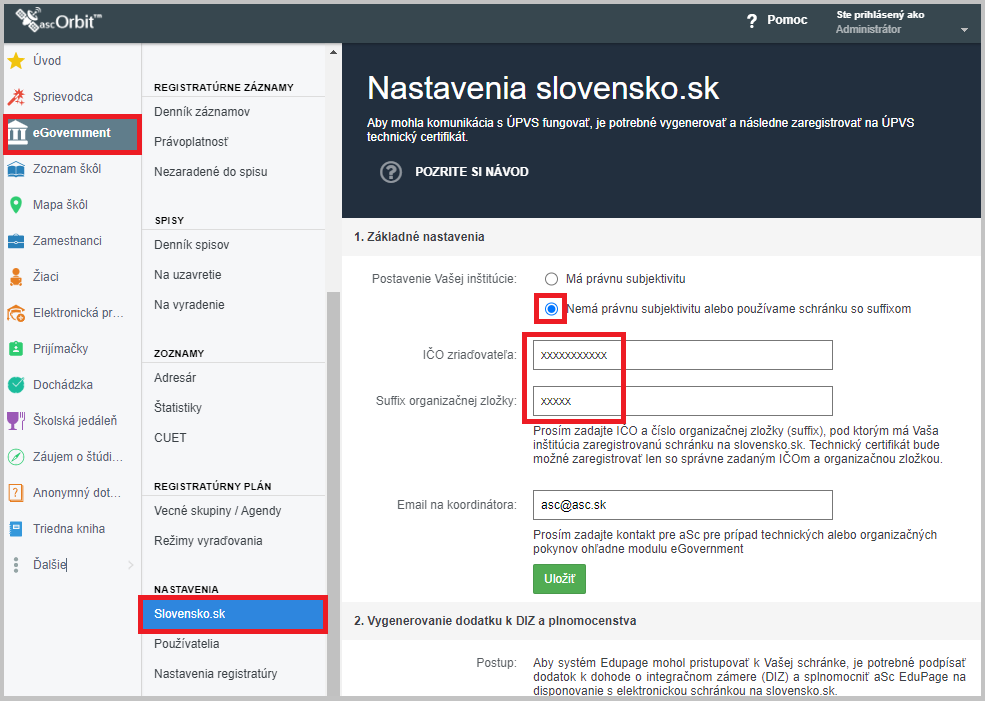Image resolution: width=985 pixels, height=701 pixels.
Task: Open Denník záznamov menu item
Action: [x=202, y=112]
